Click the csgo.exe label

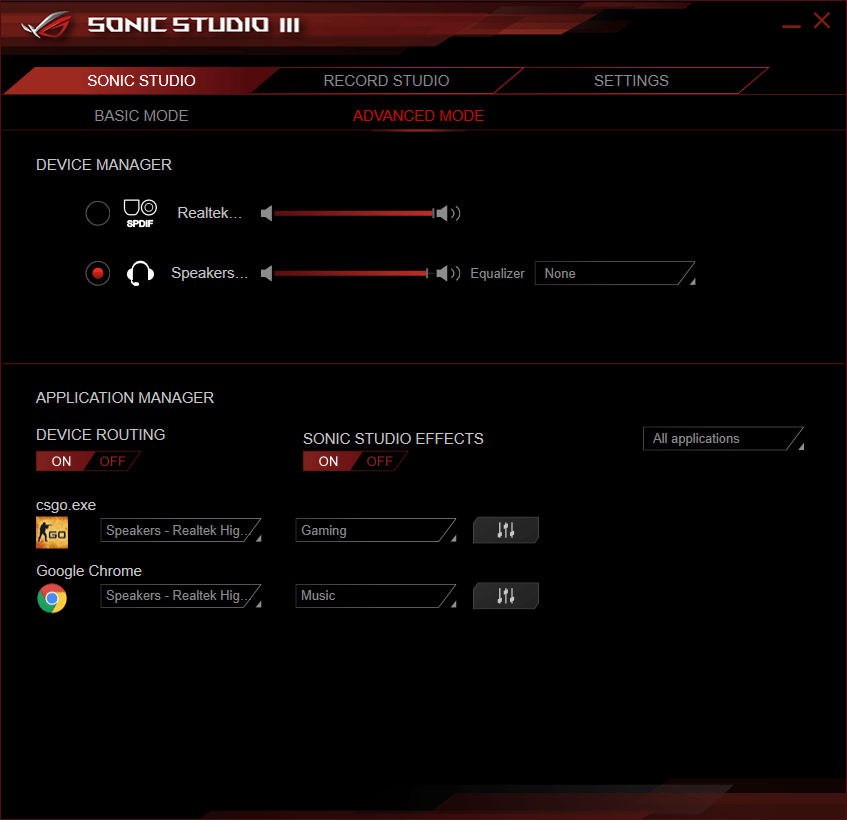(66, 505)
